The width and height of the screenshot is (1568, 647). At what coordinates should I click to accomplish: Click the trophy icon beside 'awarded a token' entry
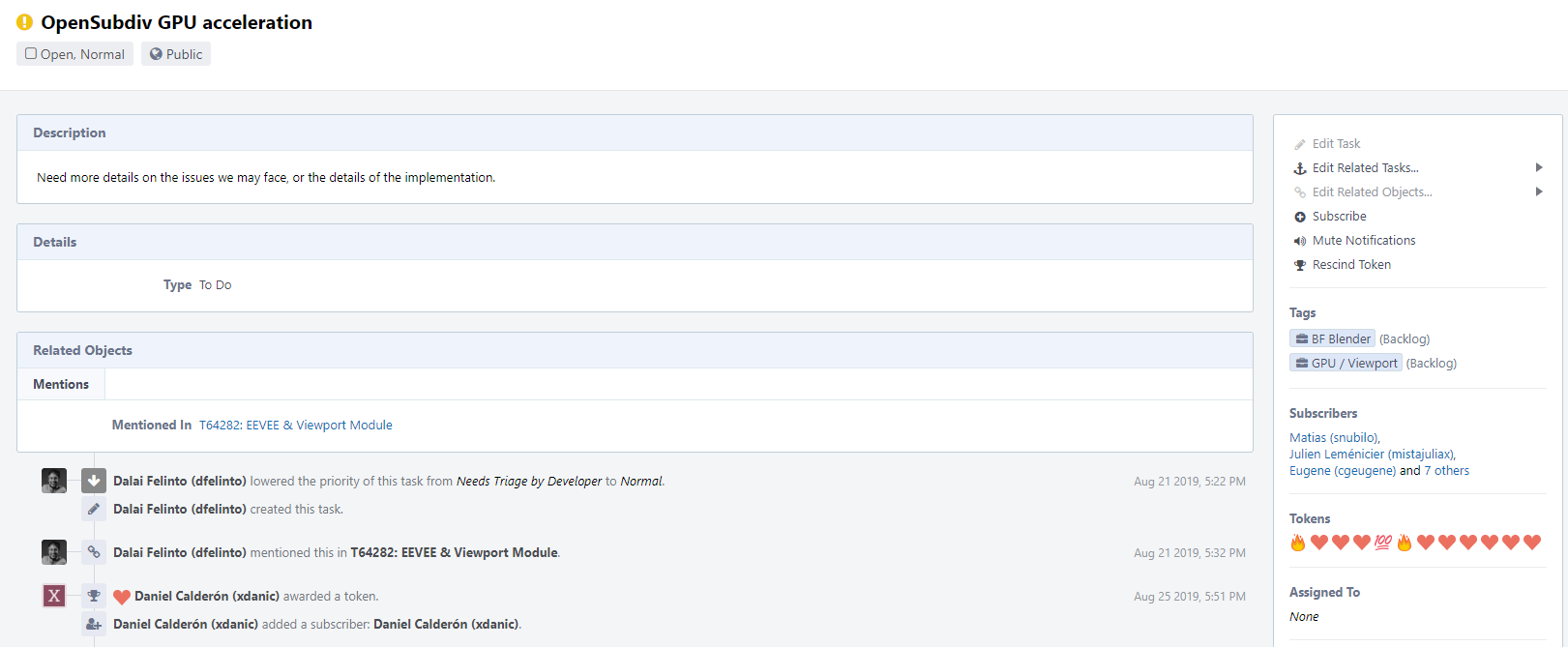(94, 596)
